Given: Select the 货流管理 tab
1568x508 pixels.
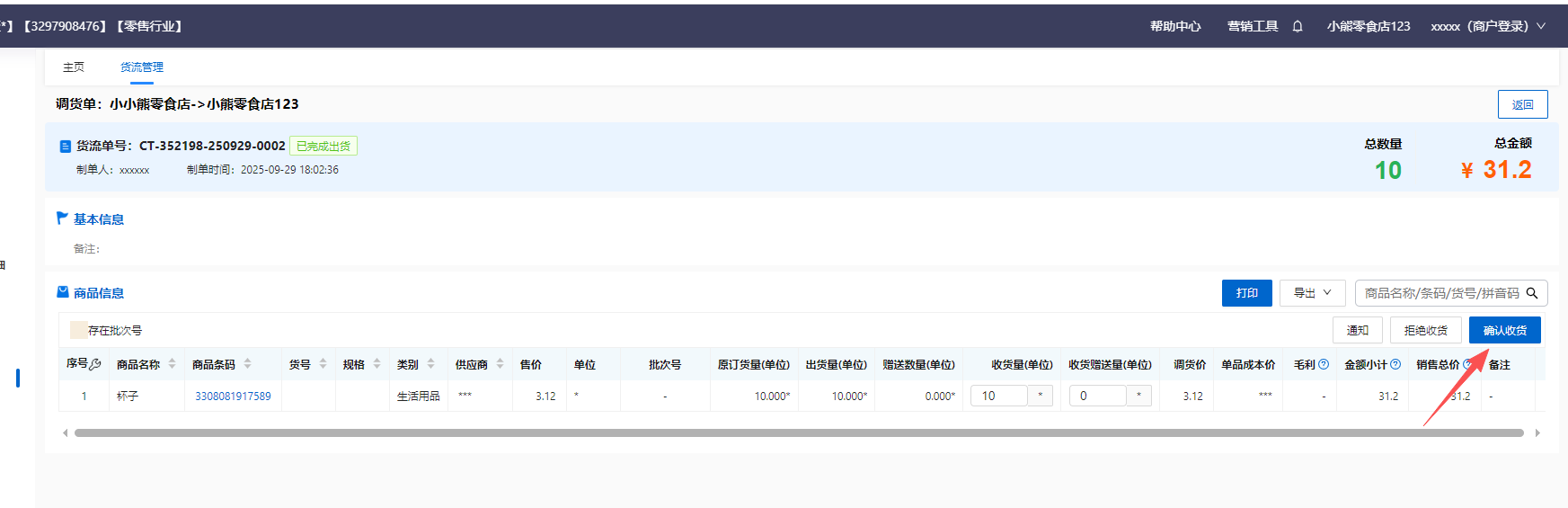Looking at the screenshot, I should tap(142, 67).
